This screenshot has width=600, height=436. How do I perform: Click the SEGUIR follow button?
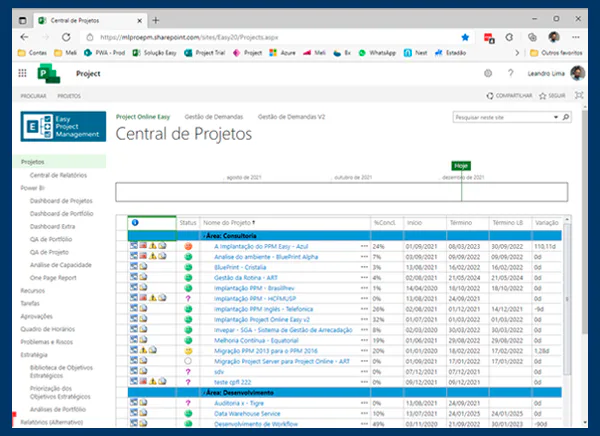tap(552, 95)
